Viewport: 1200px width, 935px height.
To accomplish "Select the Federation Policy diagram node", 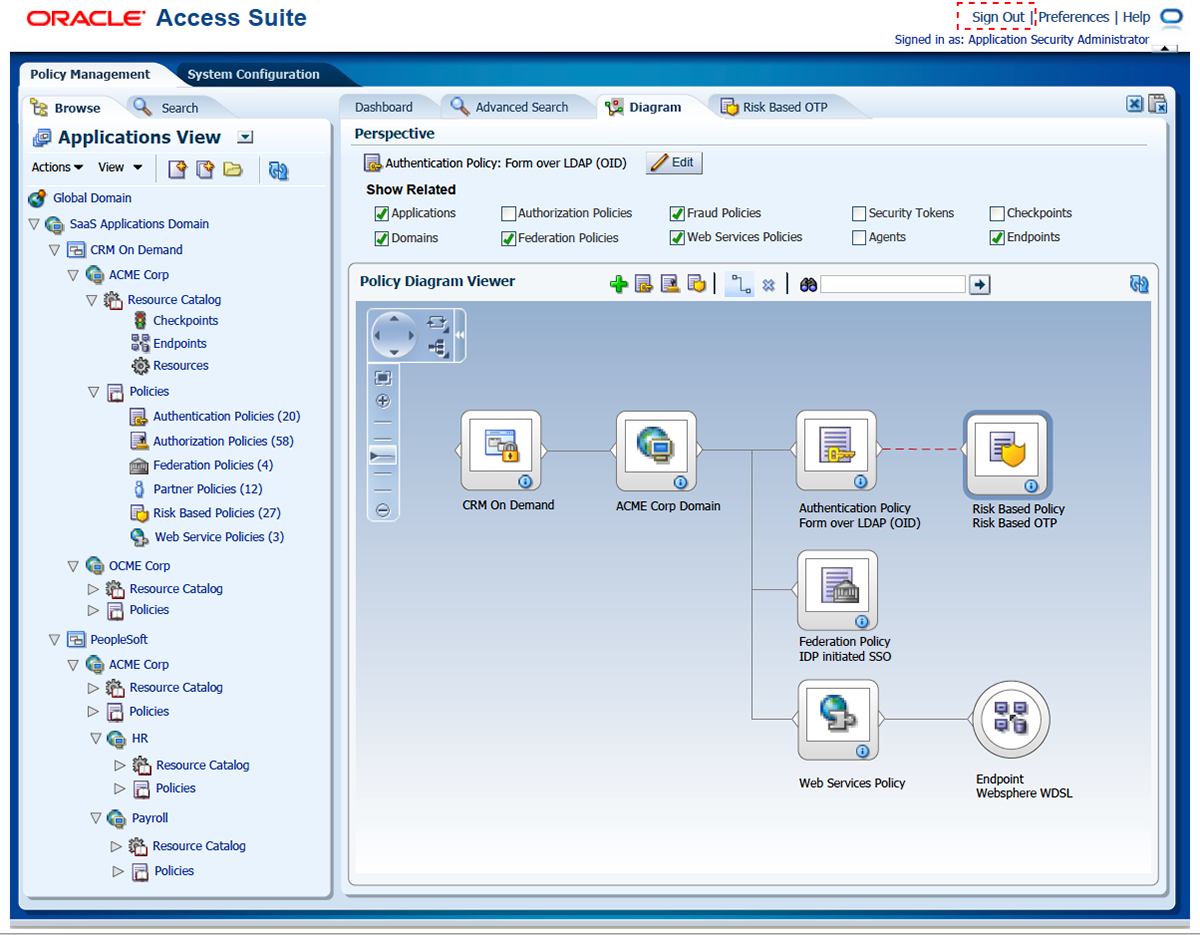I will tap(837, 590).
